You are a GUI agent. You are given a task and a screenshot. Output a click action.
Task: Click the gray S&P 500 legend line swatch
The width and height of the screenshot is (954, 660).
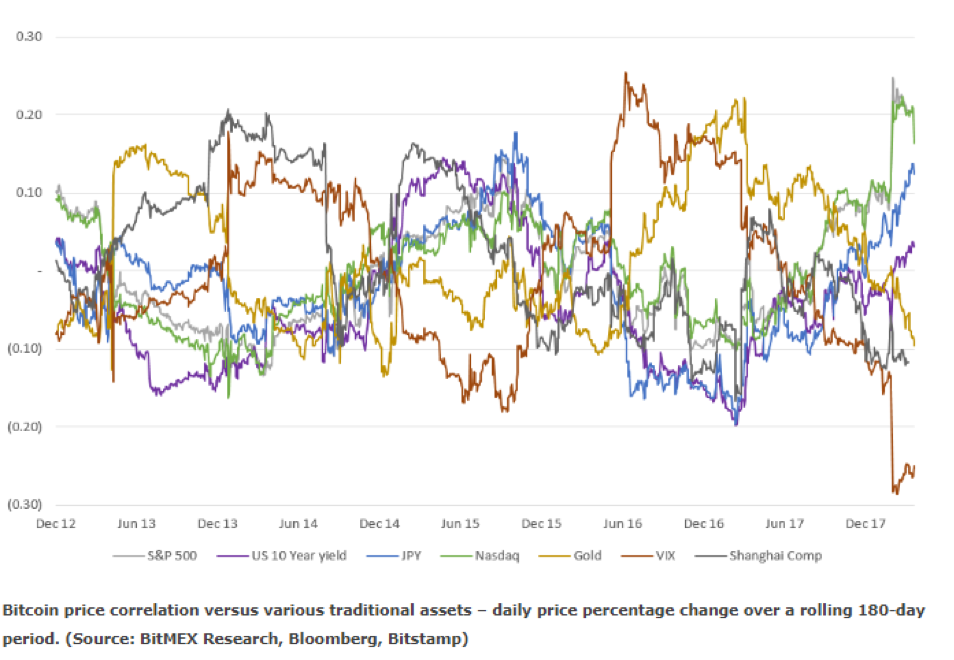[x=129, y=556]
